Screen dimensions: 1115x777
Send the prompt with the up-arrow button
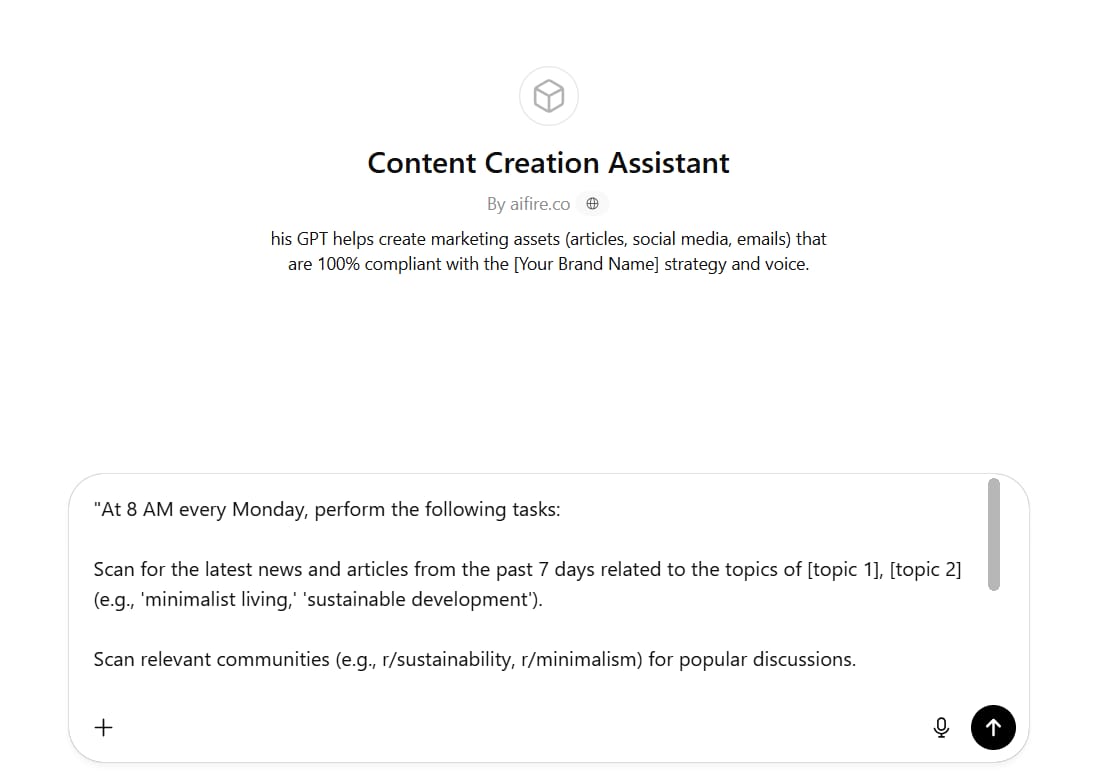[993, 727]
